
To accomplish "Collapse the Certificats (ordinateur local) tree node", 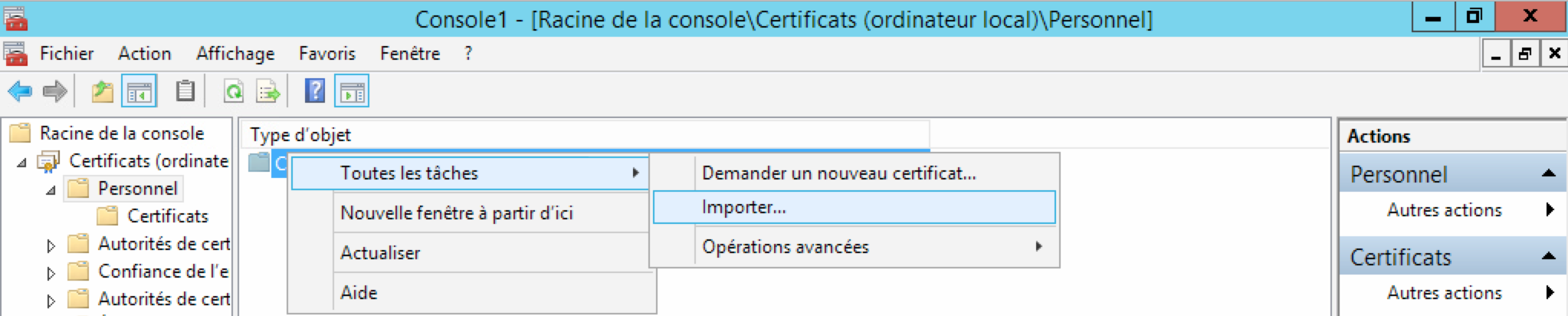I will coord(21,162).
